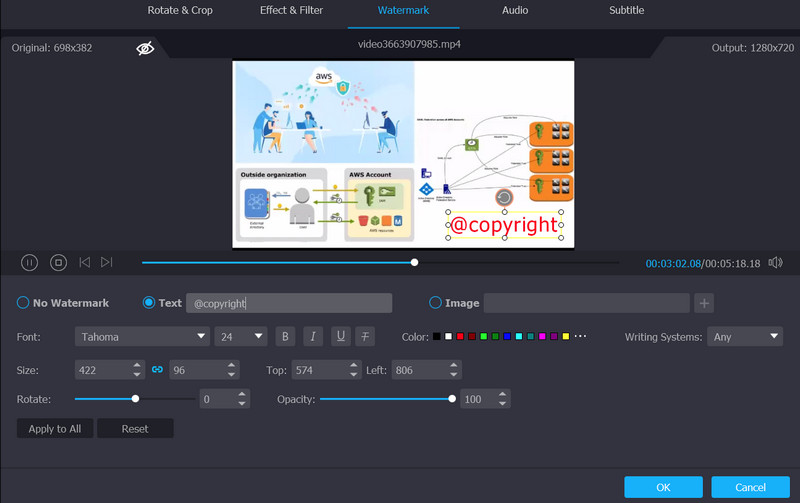Switch to the Audio tab
The width and height of the screenshot is (800, 503).
[515, 10]
